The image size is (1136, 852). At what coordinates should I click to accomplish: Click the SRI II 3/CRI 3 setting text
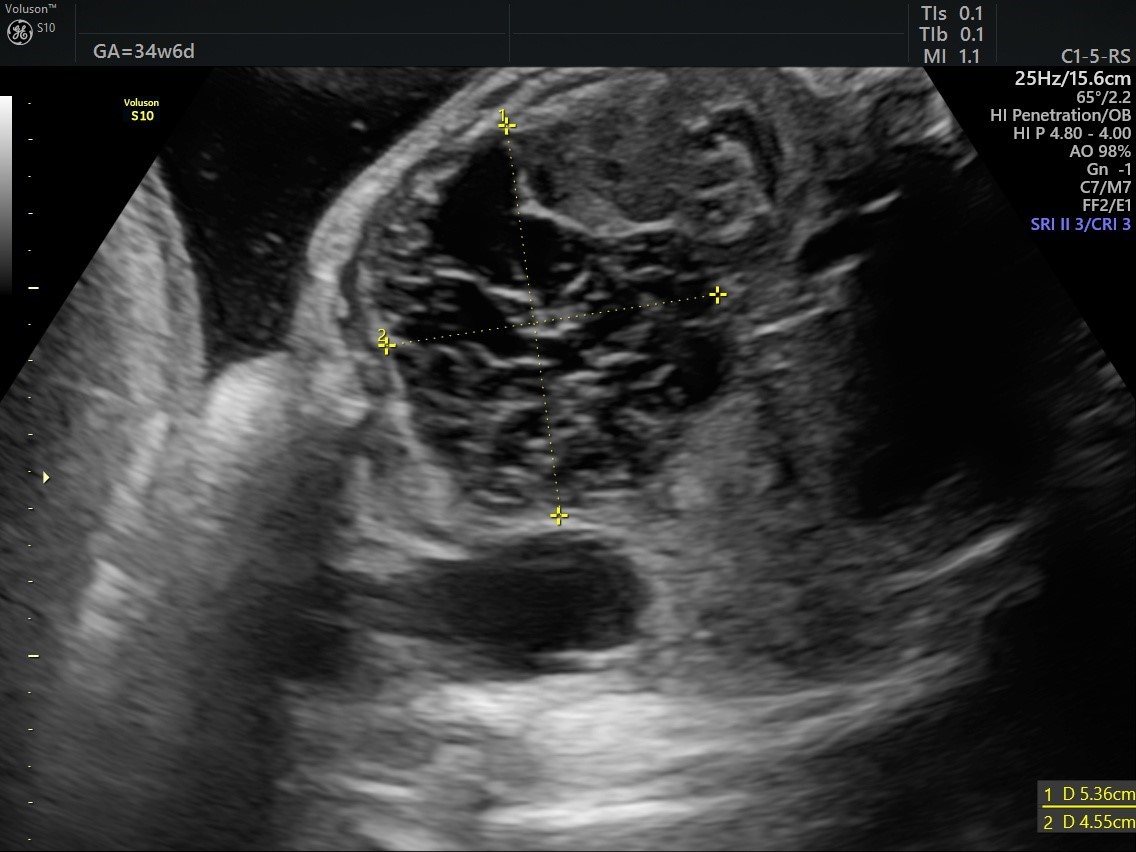[x=1081, y=225]
